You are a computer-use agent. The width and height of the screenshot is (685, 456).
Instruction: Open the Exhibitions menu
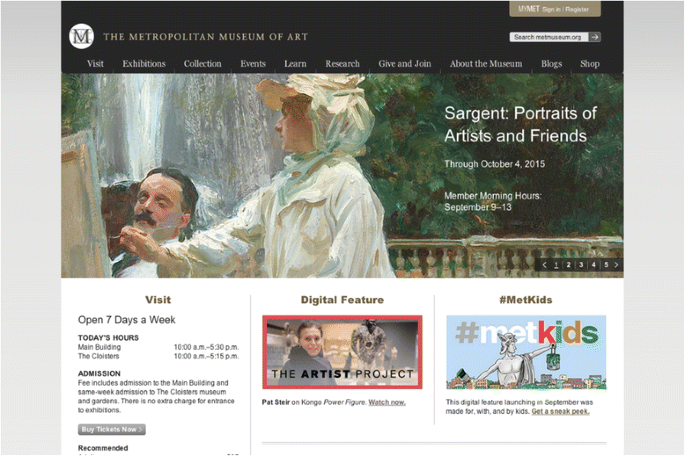click(x=144, y=64)
